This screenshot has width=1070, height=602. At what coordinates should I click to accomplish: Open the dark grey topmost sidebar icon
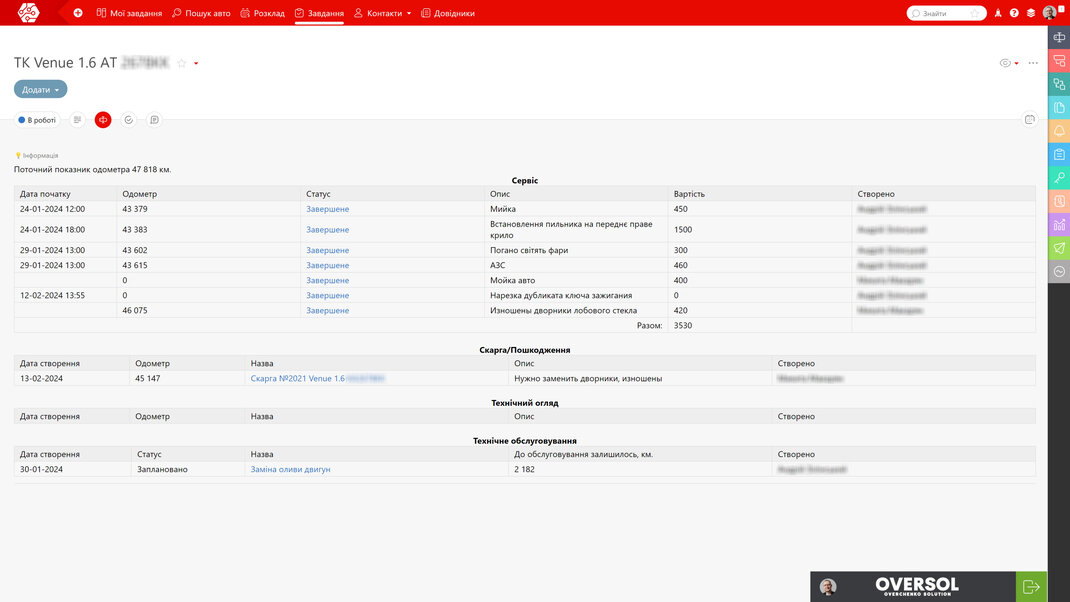click(1059, 37)
